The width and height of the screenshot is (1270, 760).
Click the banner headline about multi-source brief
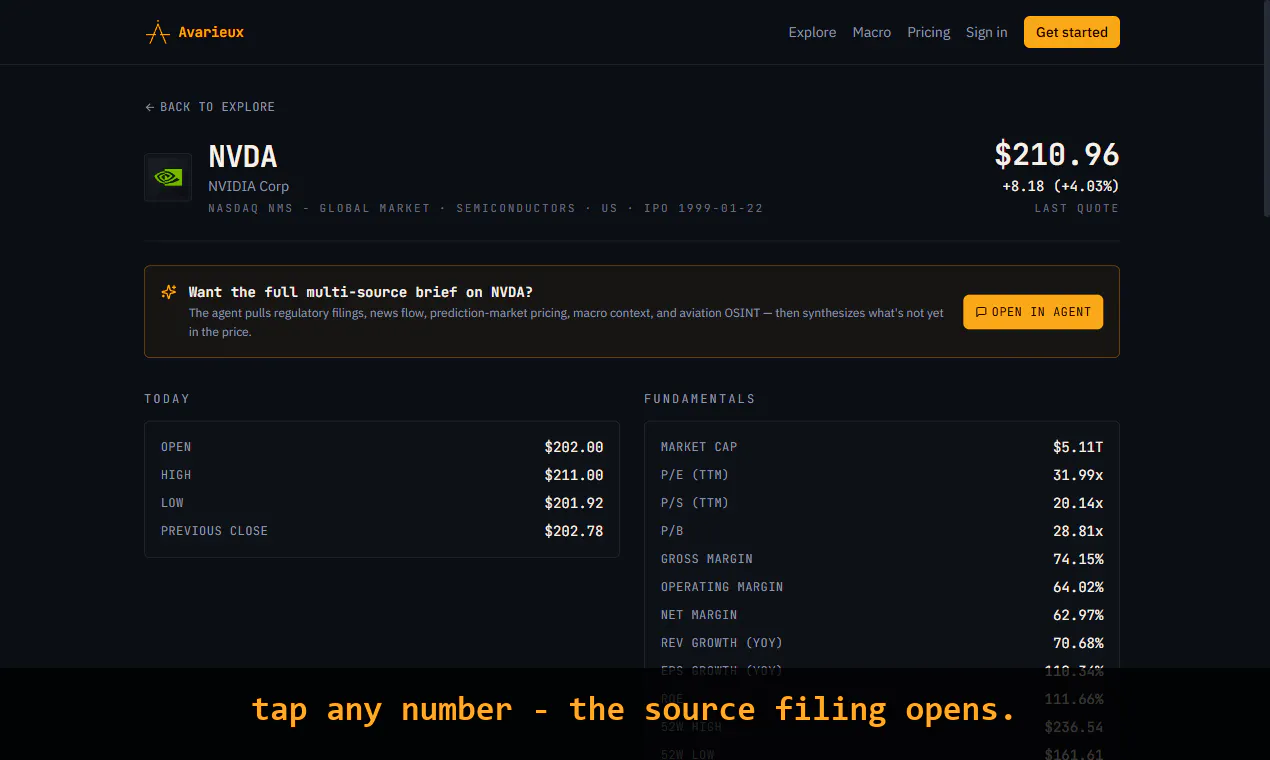(361, 292)
